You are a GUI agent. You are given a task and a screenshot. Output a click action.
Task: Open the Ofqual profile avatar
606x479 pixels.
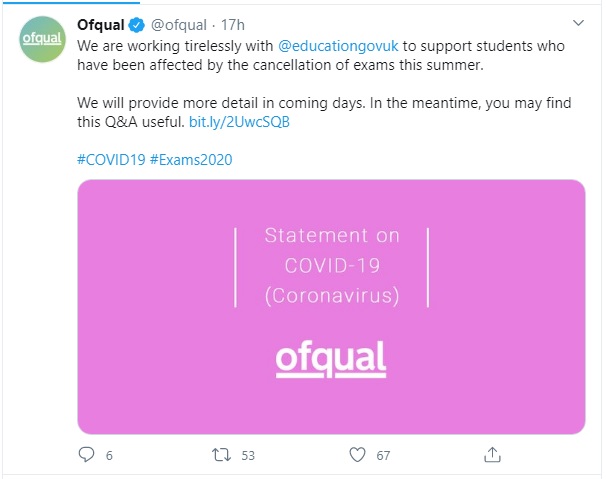(43, 39)
